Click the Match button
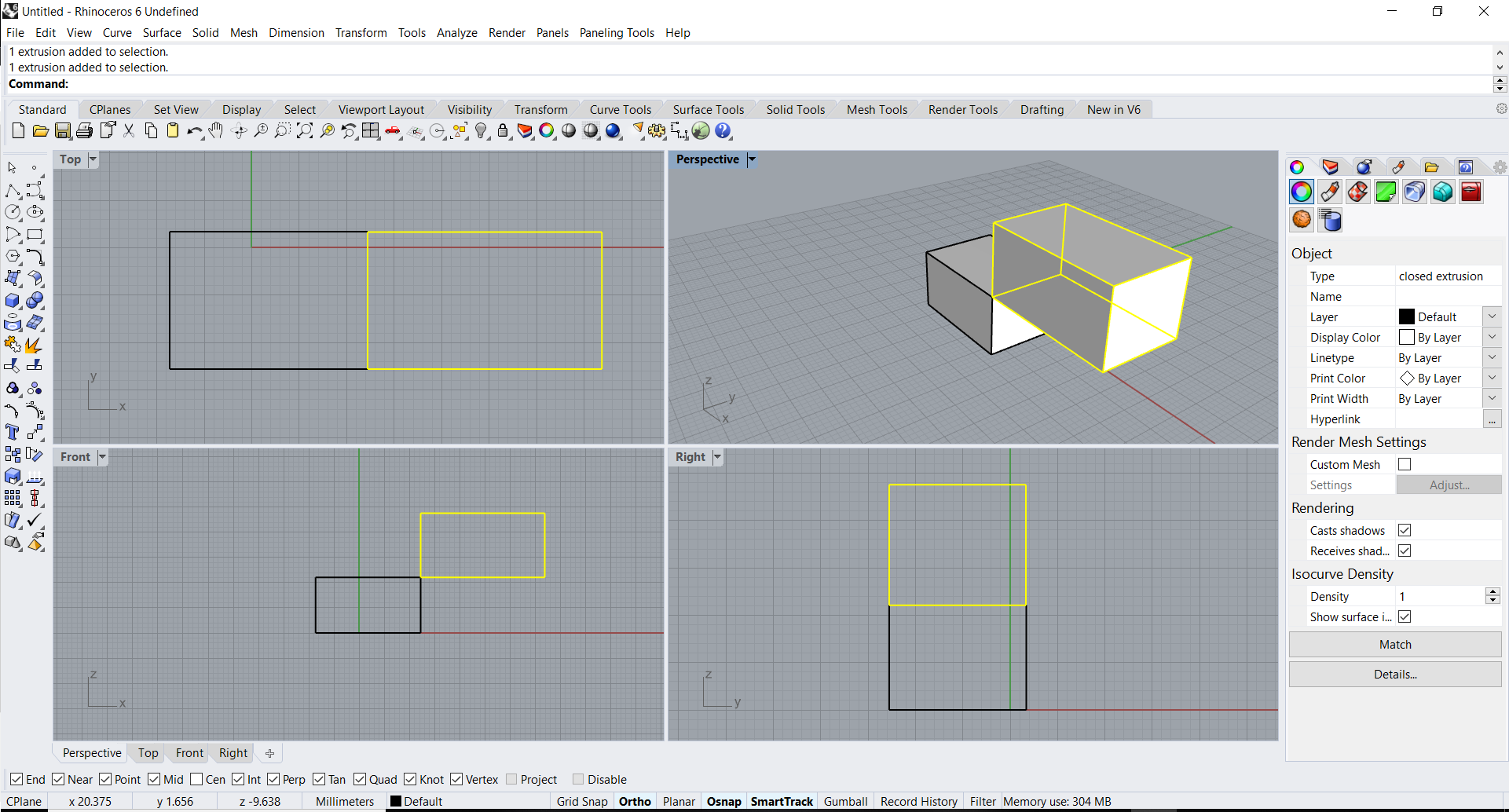Viewport: 1509px width, 812px height. pyautogui.click(x=1394, y=645)
